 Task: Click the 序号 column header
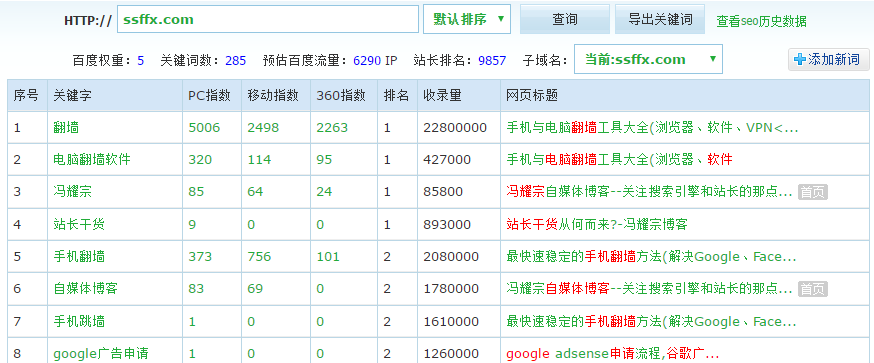26,96
